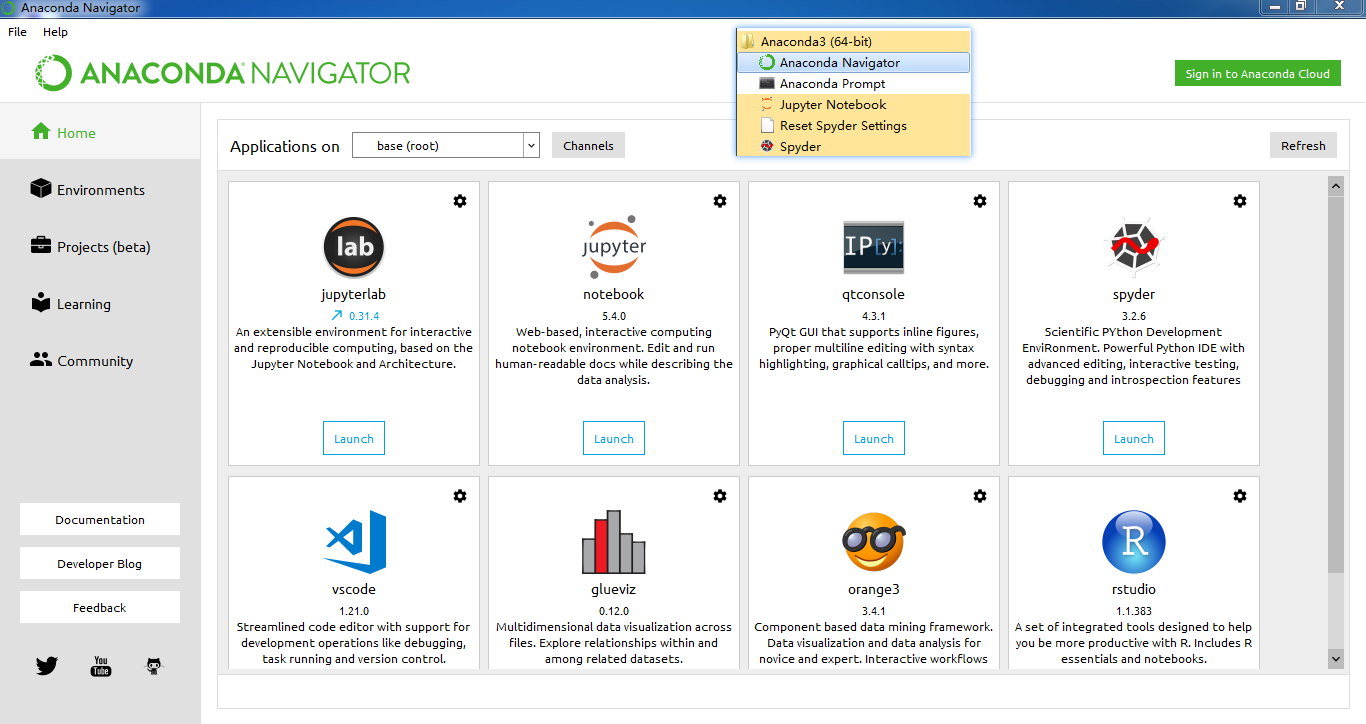Click the scrollbar up arrow
The width and height of the screenshot is (1366, 724).
[x=1335, y=186]
